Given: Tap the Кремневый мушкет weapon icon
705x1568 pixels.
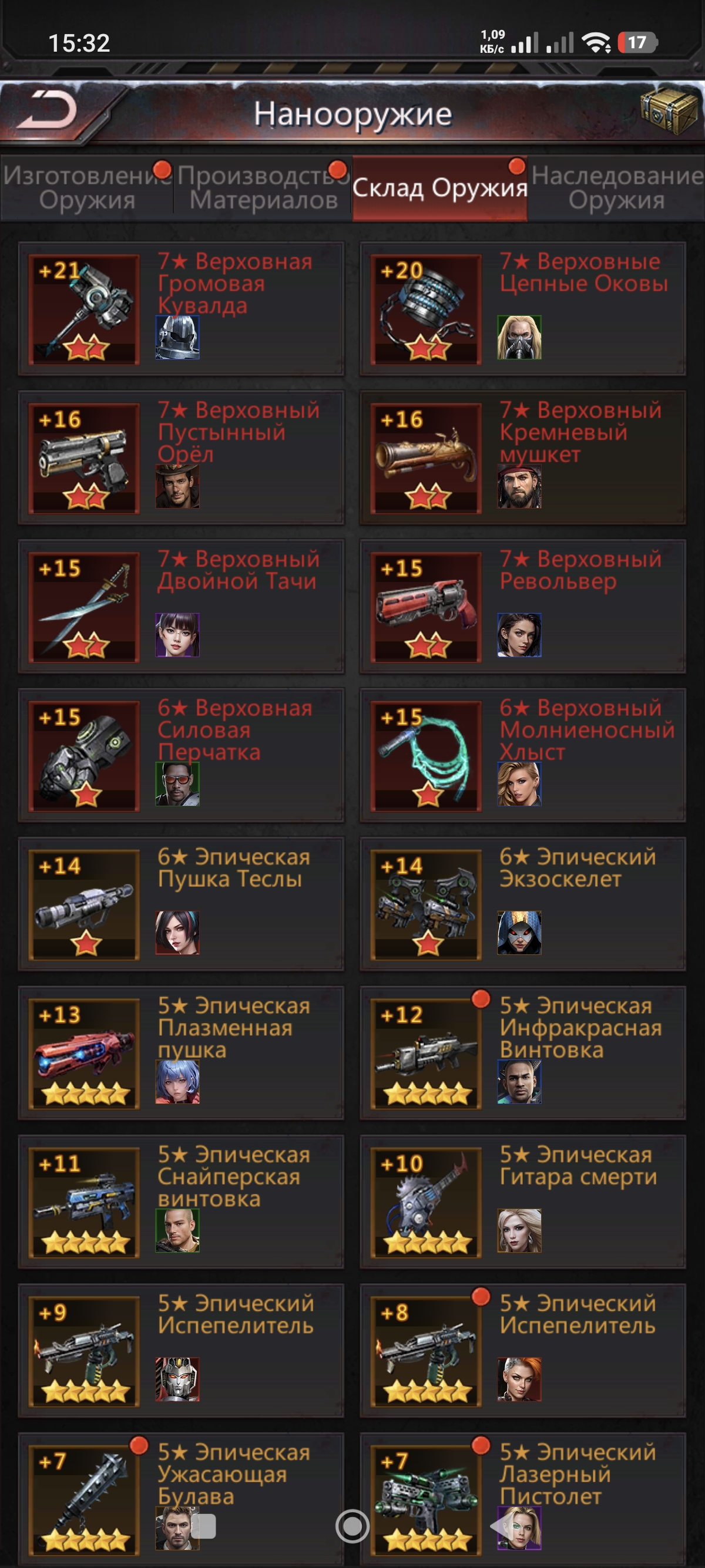Looking at the screenshot, I should click(x=427, y=457).
